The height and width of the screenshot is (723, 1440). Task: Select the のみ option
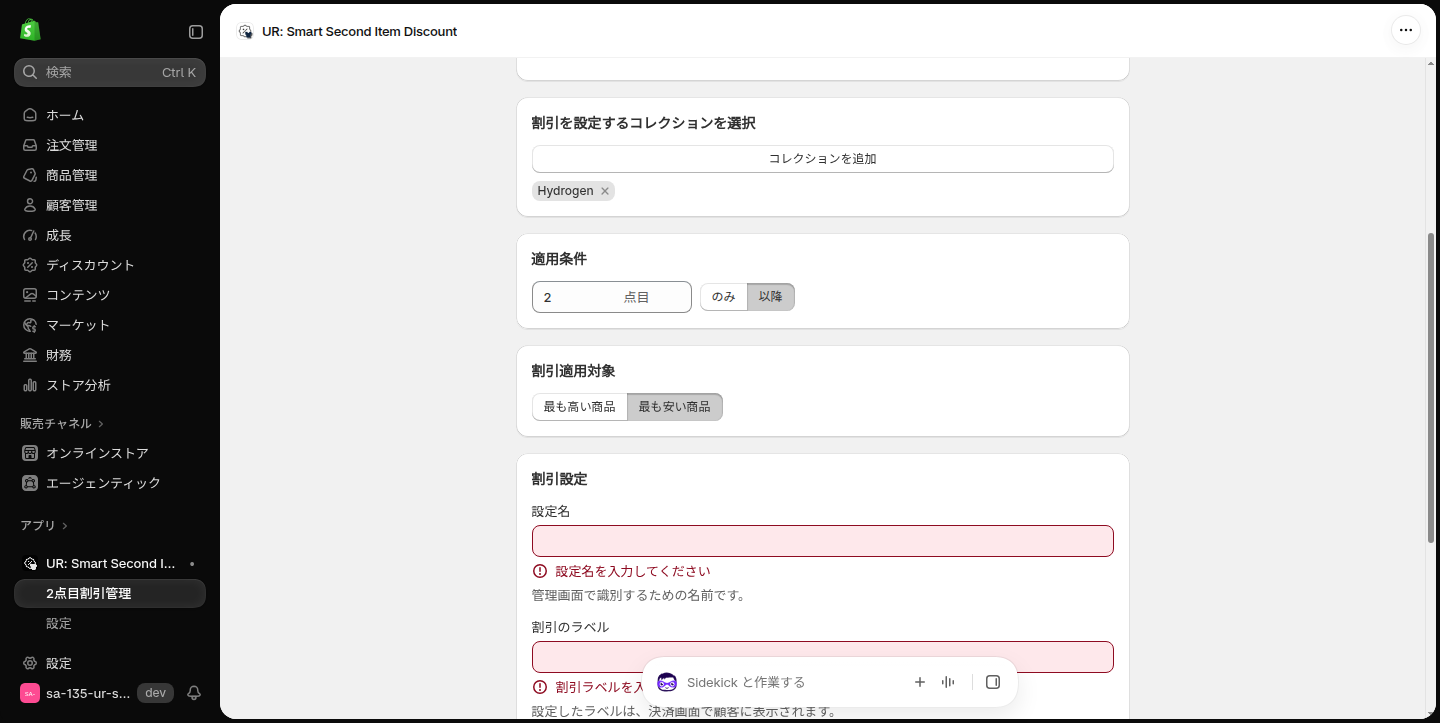[x=724, y=297]
